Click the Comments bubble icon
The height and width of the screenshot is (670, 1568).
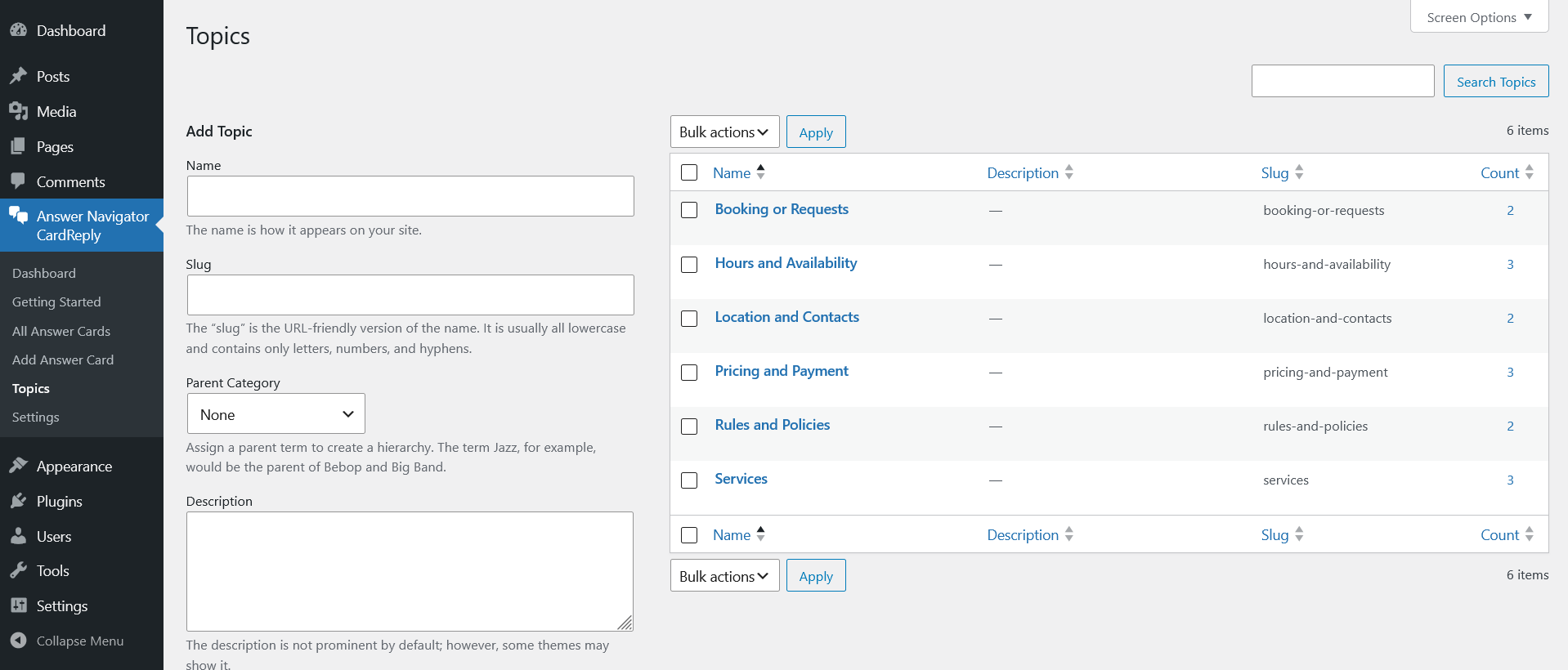tap(18, 181)
